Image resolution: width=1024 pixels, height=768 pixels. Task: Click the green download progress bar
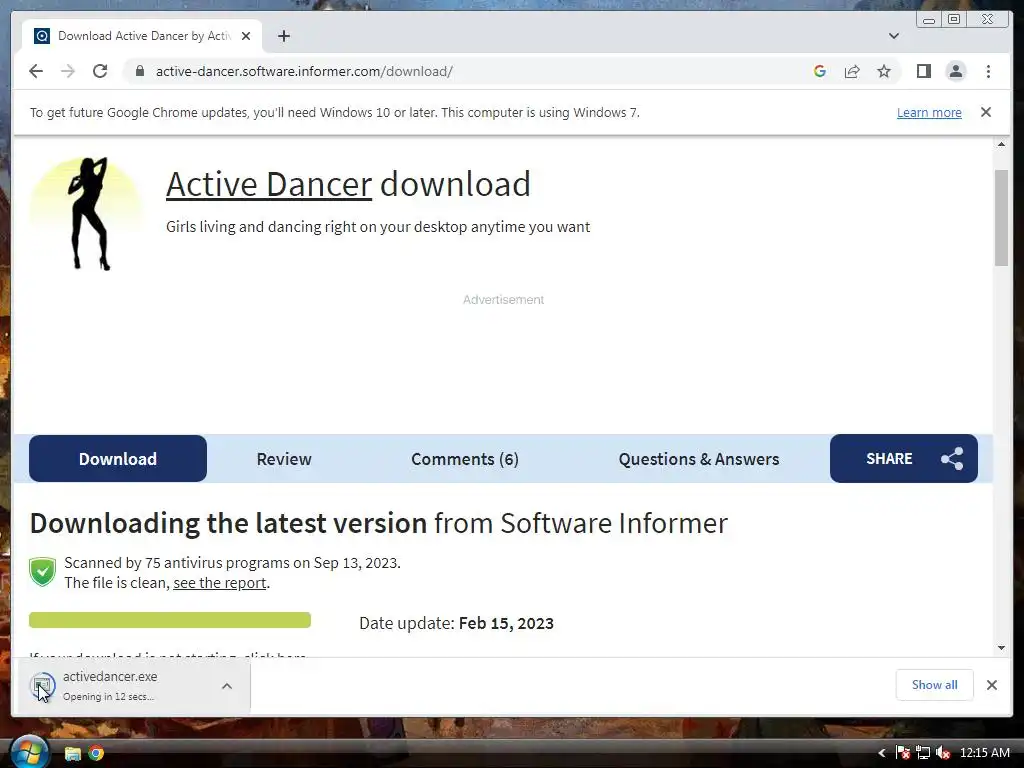pyautogui.click(x=170, y=620)
